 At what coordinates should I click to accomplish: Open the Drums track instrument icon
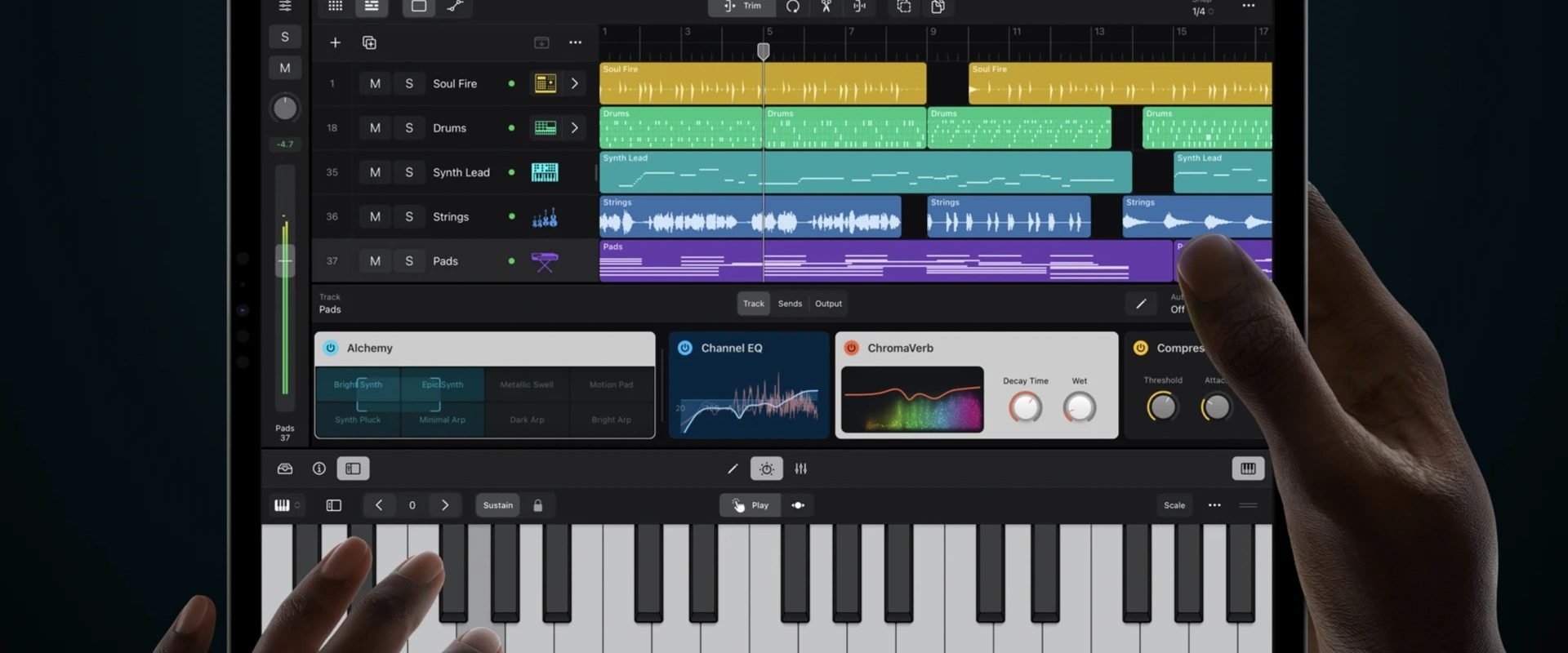(x=545, y=127)
